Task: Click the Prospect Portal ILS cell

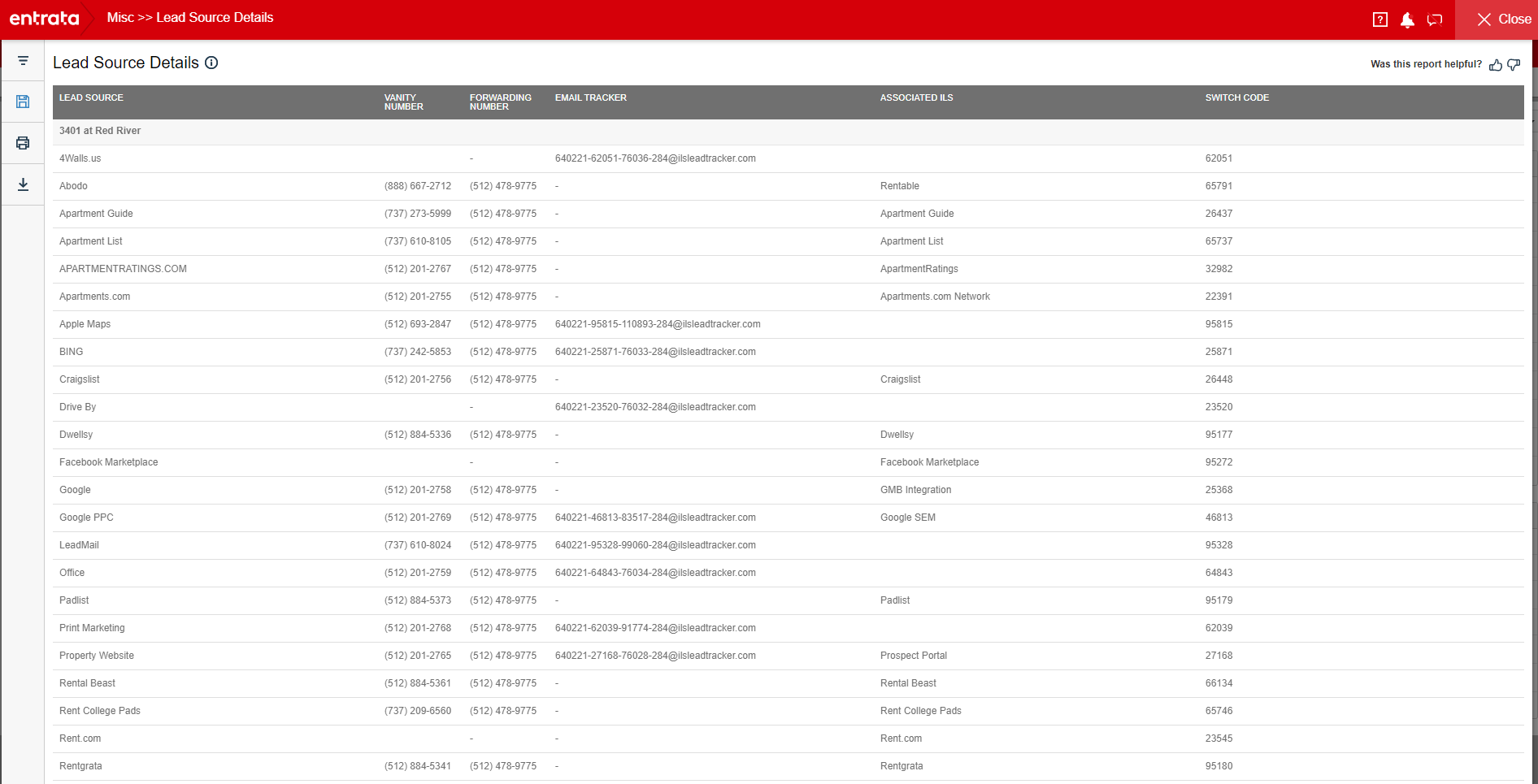Action: [x=914, y=656]
